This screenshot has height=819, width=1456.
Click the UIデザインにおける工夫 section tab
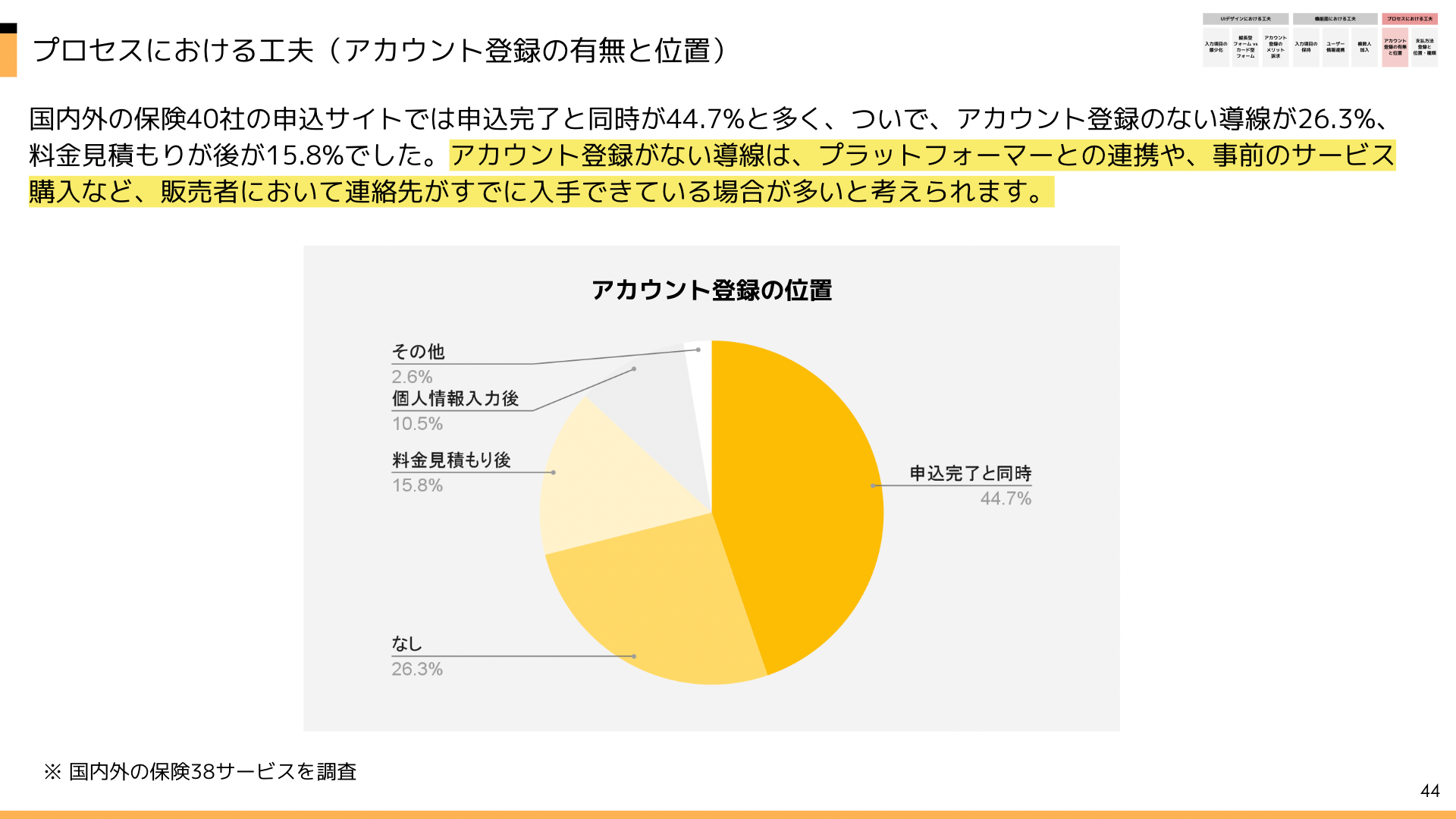point(1245,19)
